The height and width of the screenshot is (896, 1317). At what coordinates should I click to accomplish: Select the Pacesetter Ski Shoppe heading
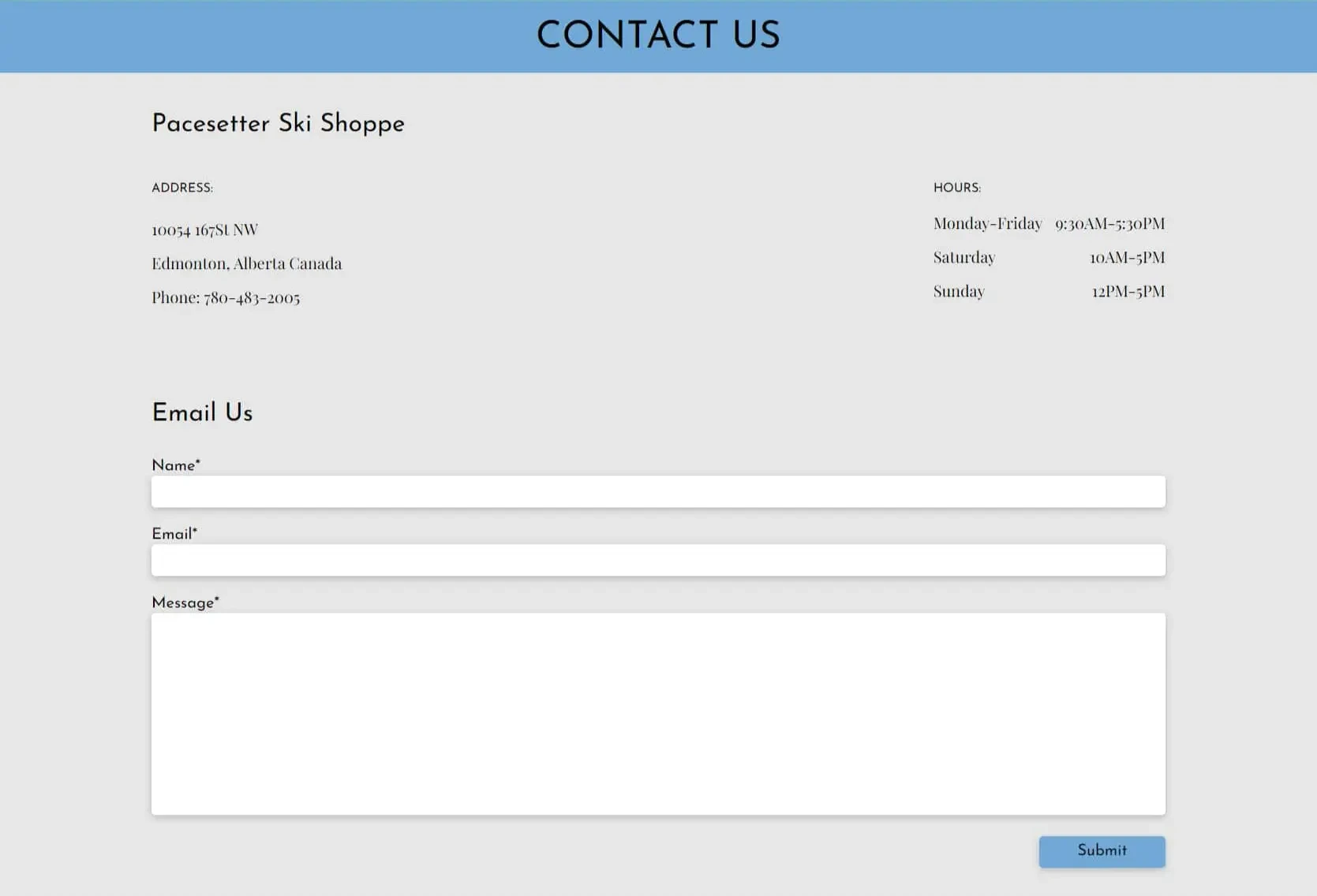pos(279,124)
